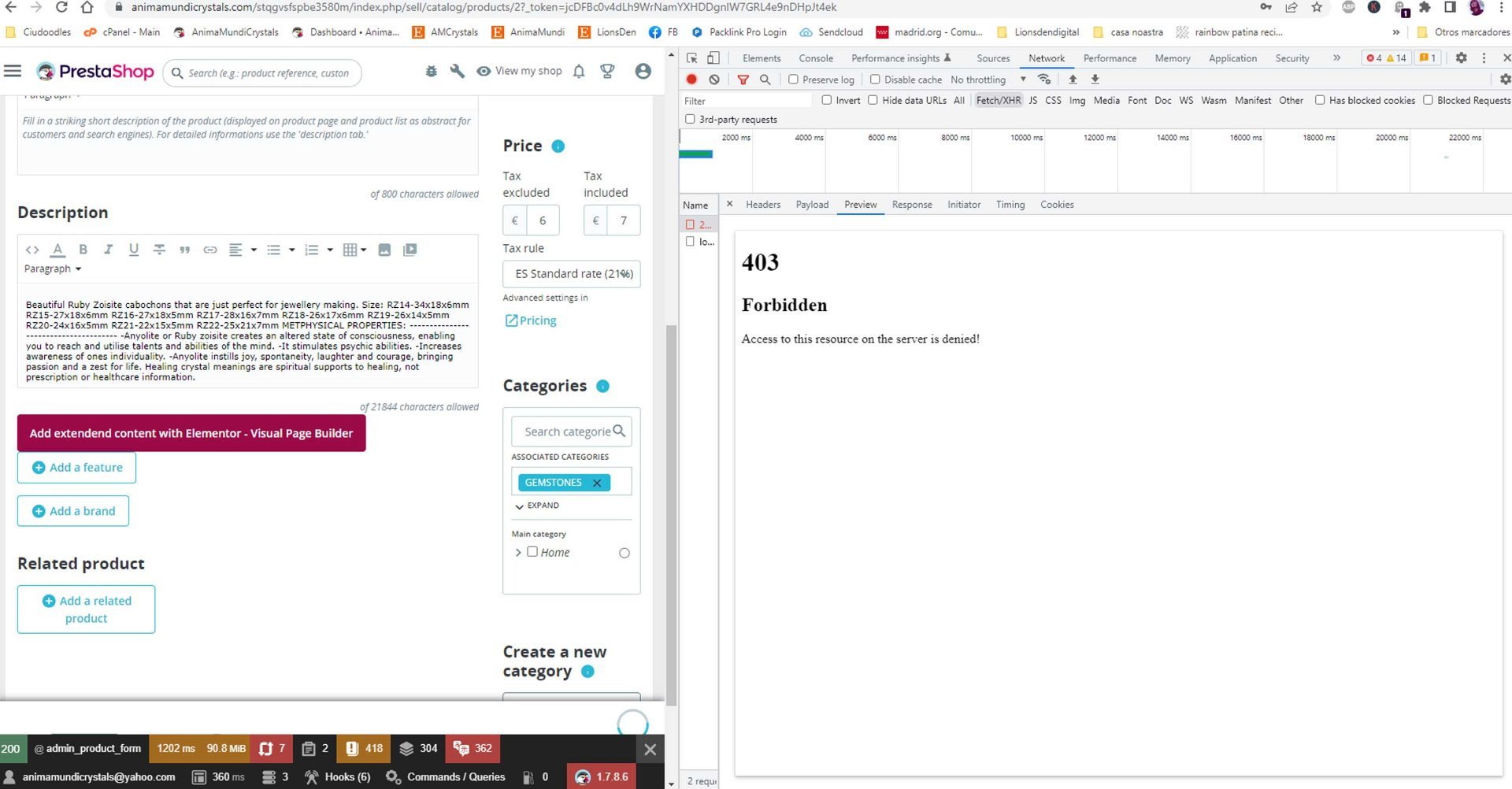This screenshot has height=789, width=1512.
Task: Apply strikethrough formatting in Description editor
Action: 159,250
